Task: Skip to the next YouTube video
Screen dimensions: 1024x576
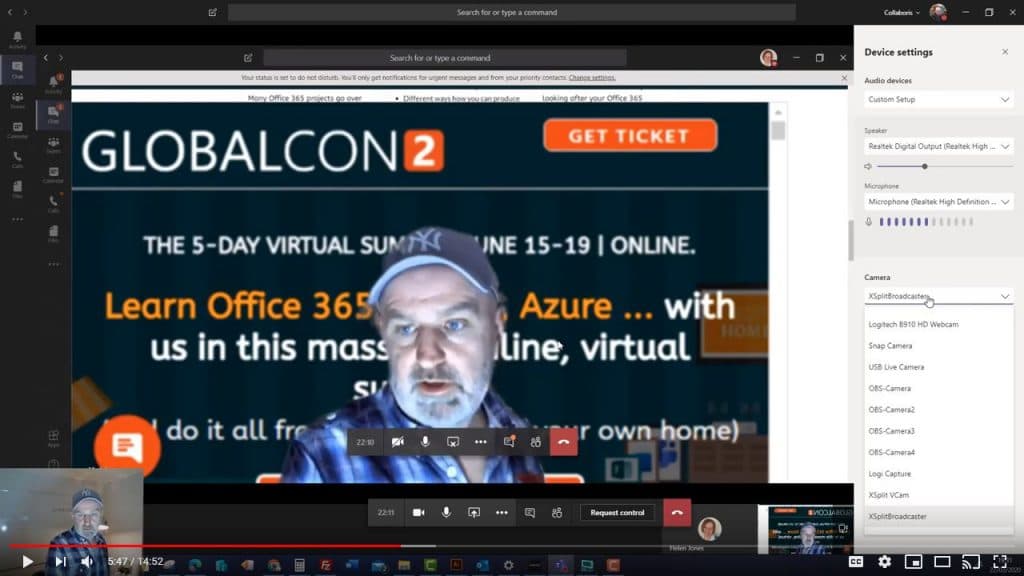Action: coord(60,562)
